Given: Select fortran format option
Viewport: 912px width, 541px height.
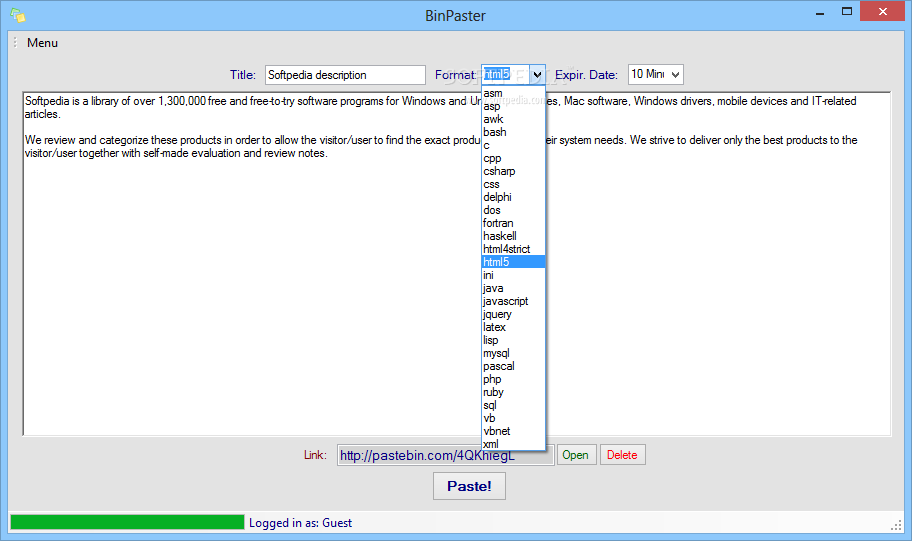Looking at the screenshot, I should [x=513, y=223].
